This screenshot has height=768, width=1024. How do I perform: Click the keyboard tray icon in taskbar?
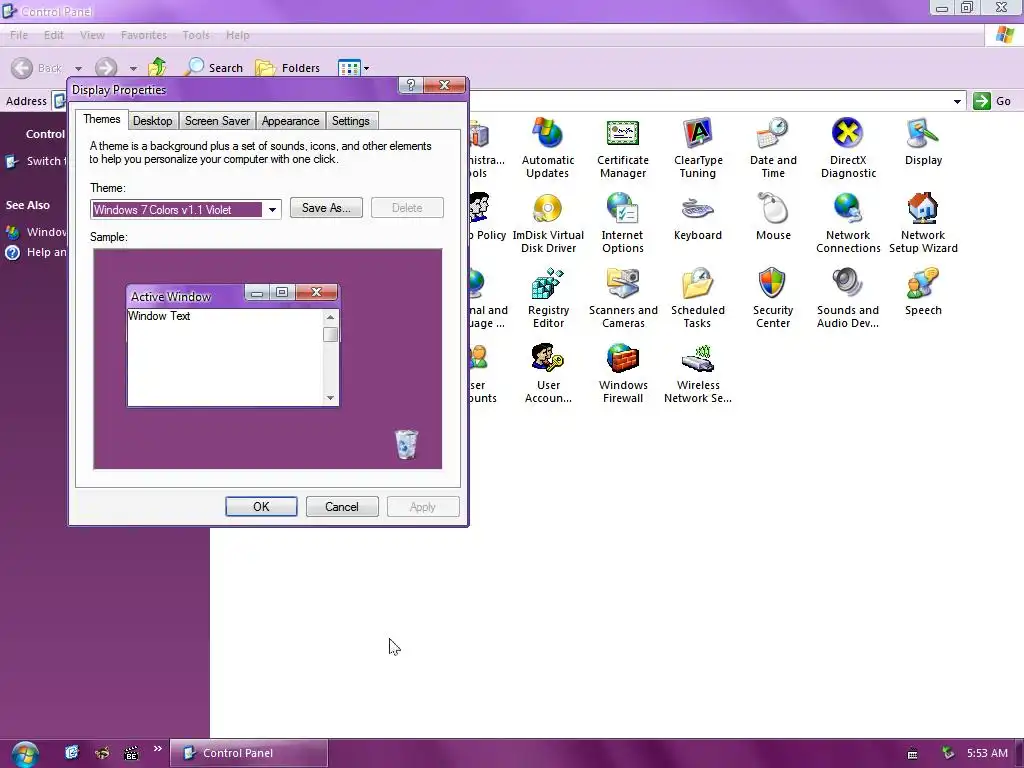tap(912, 754)
